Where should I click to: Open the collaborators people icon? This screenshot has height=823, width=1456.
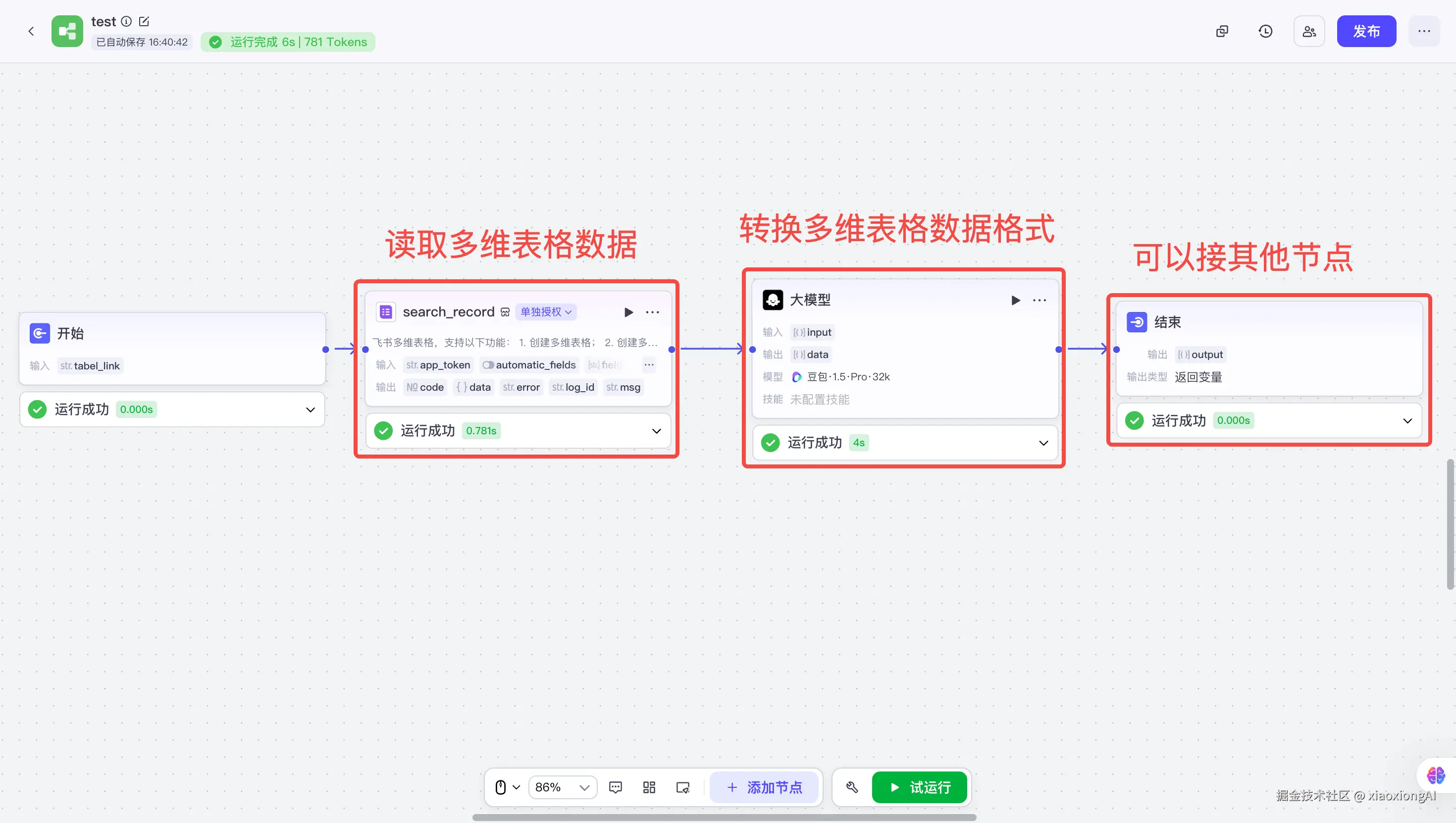click(x=1309, y=31)
